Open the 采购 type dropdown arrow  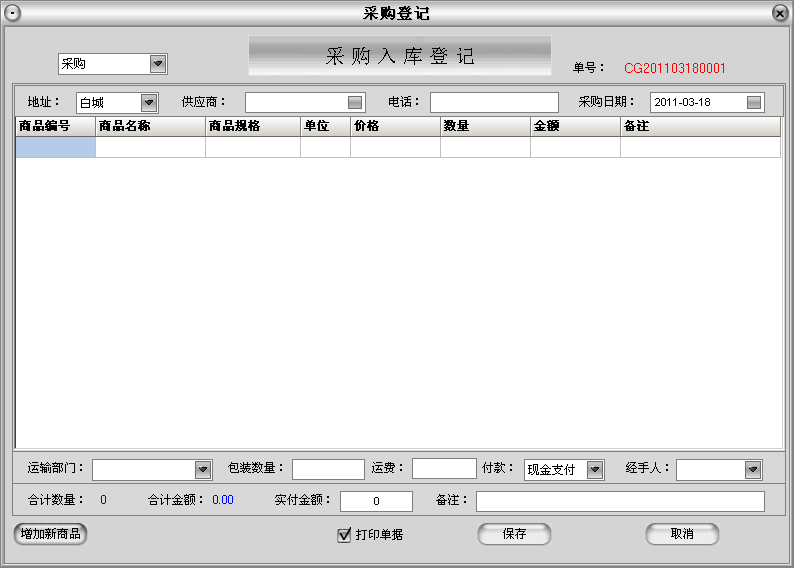click(158, 64)
